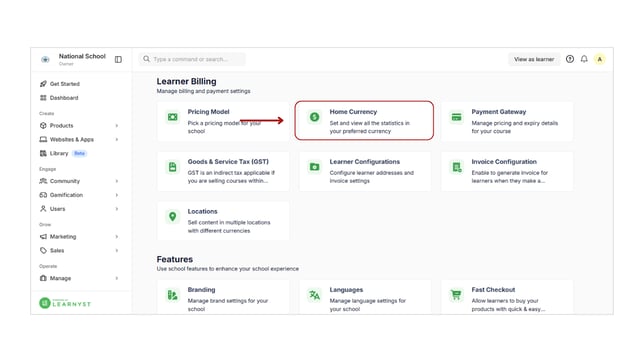Expand the Users submenu chevron
Viewport: 644px width, 362px height.
[117, 209]
